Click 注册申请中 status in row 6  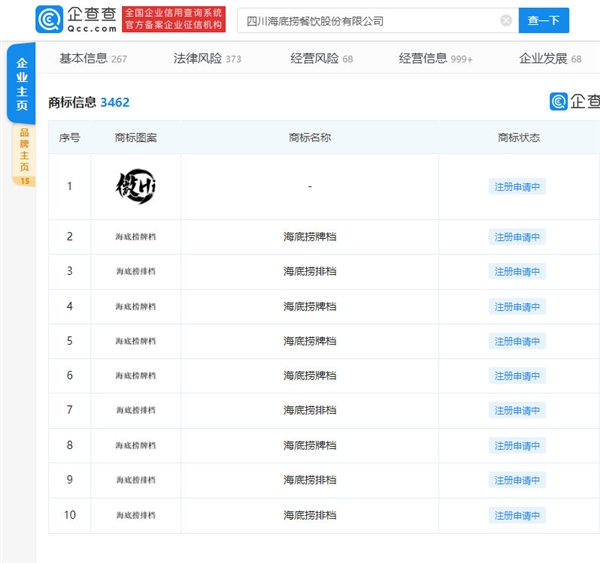tap(517, 375)
